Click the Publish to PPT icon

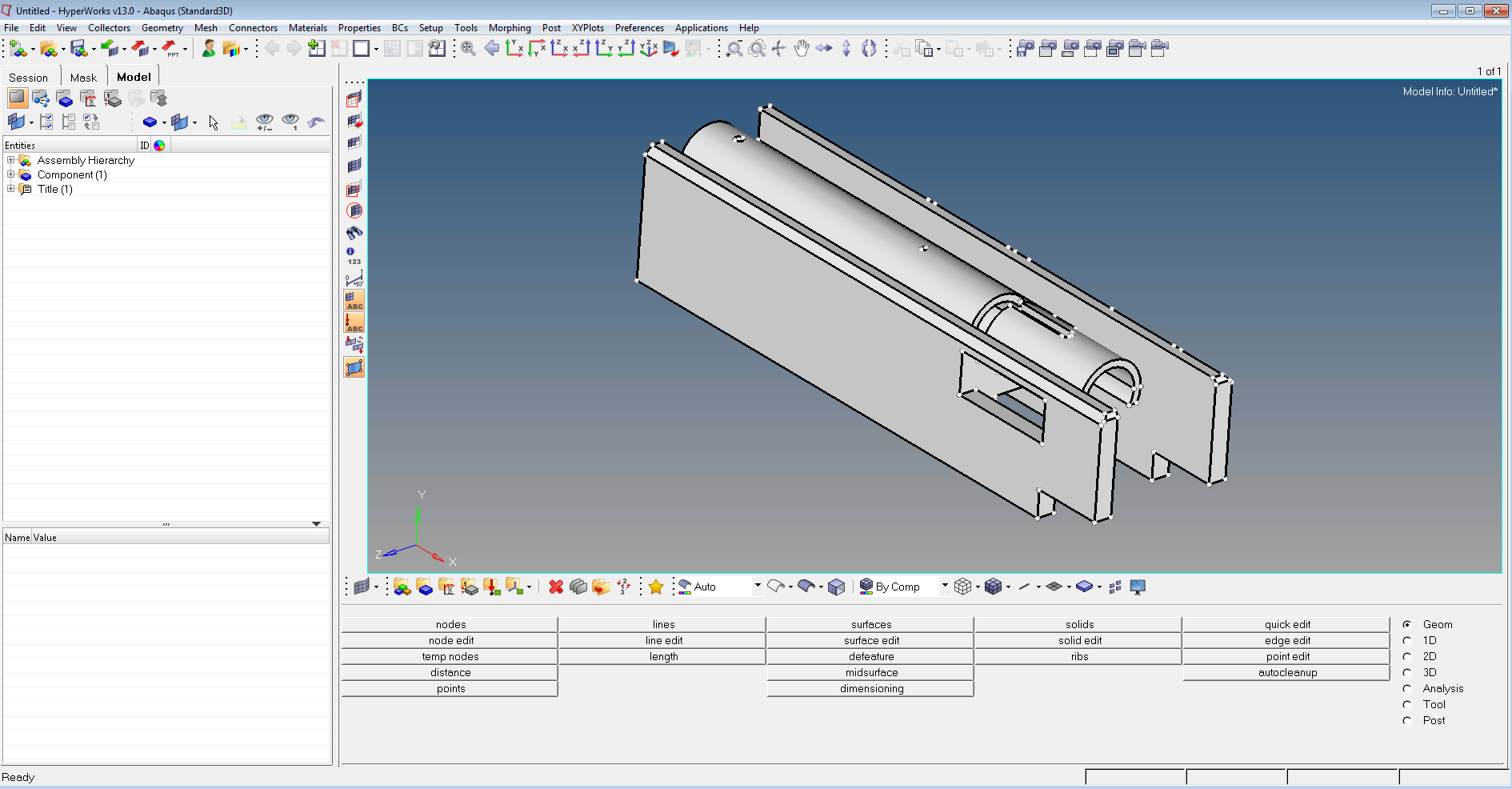170,49
